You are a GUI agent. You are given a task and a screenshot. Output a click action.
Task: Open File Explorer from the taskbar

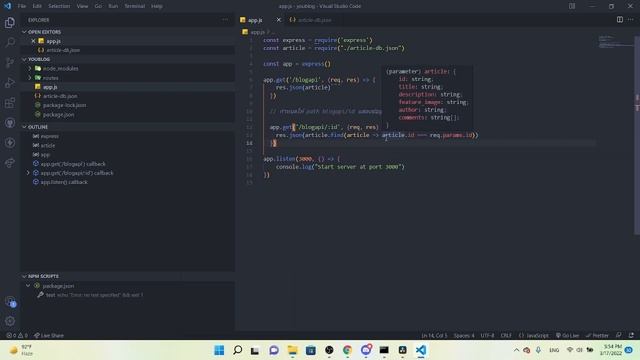click(x=292, y=350)
